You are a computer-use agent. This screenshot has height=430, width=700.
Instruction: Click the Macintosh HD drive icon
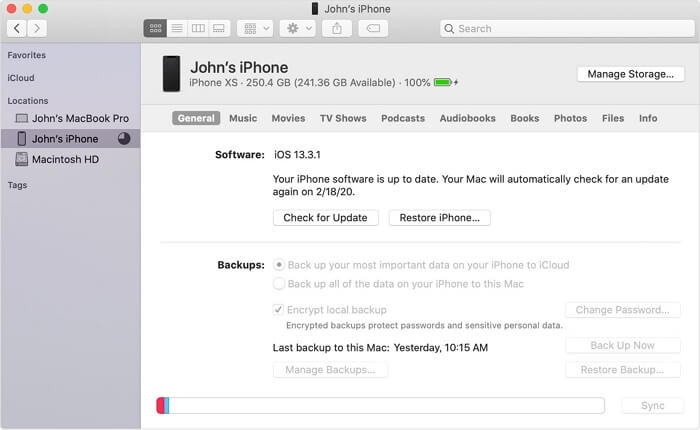(x=21, y=159)
